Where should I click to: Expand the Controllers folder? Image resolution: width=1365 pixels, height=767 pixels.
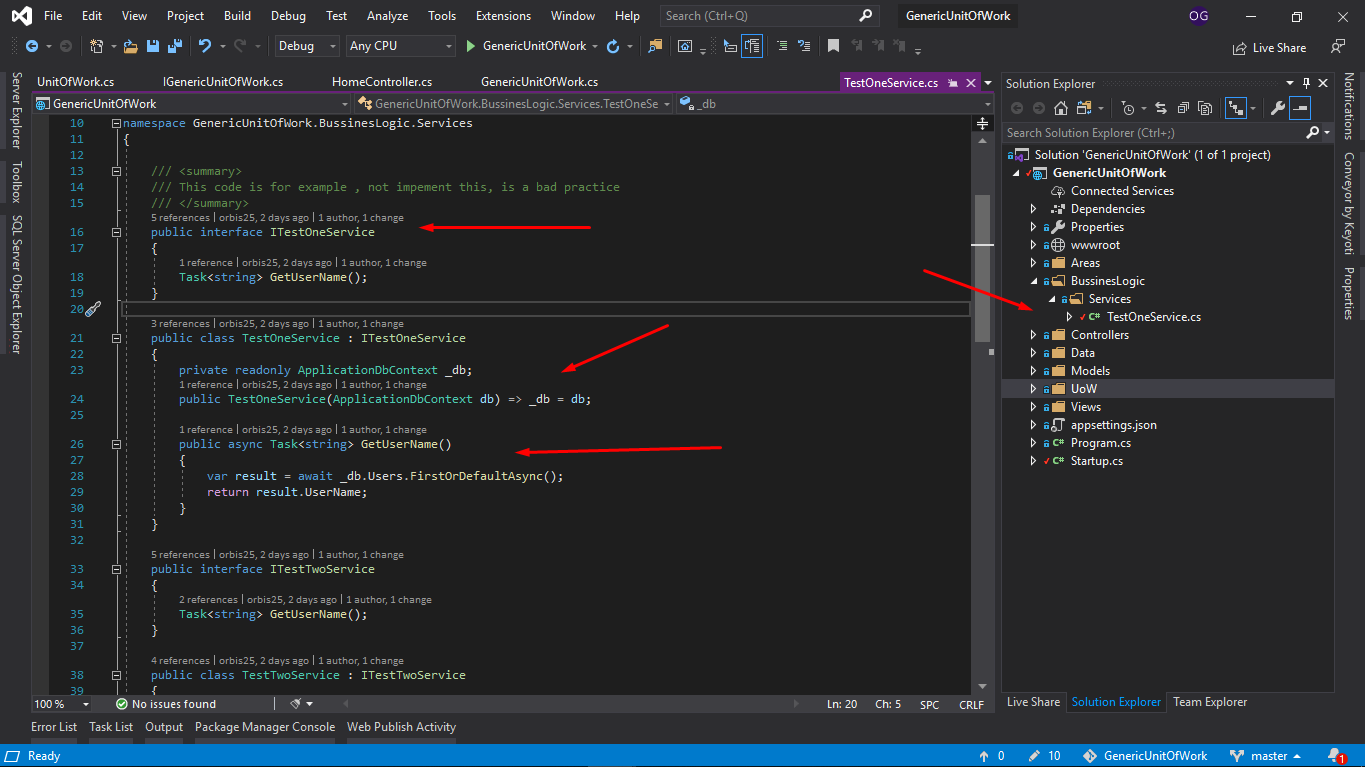point(1033,334)
